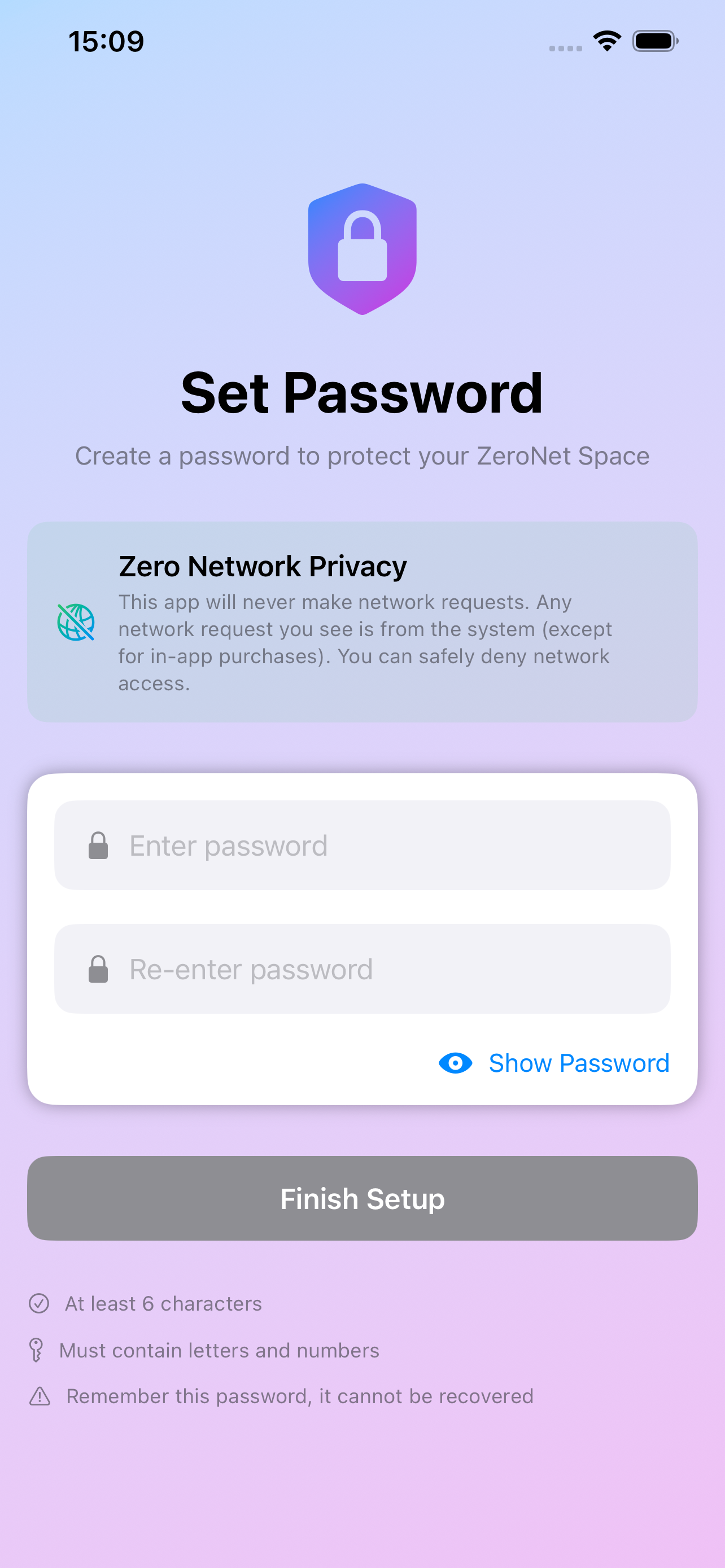Click the Zero Network Privacy globe icon
Screen dimensions: 725x1568
76,622
